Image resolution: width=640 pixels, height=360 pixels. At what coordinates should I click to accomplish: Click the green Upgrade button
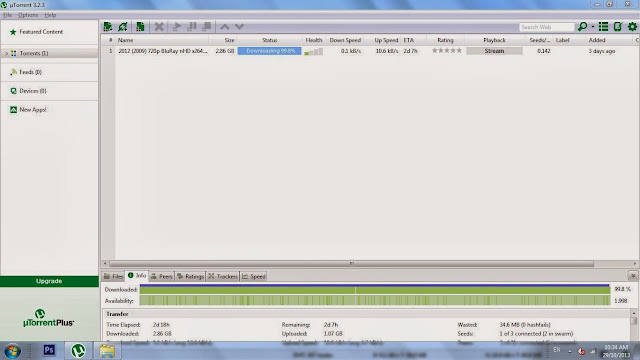point(49,281)
